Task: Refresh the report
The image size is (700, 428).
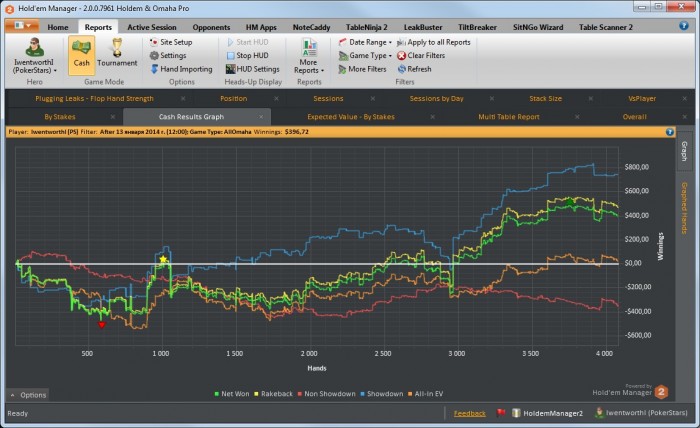Action: tap(414, 69)
